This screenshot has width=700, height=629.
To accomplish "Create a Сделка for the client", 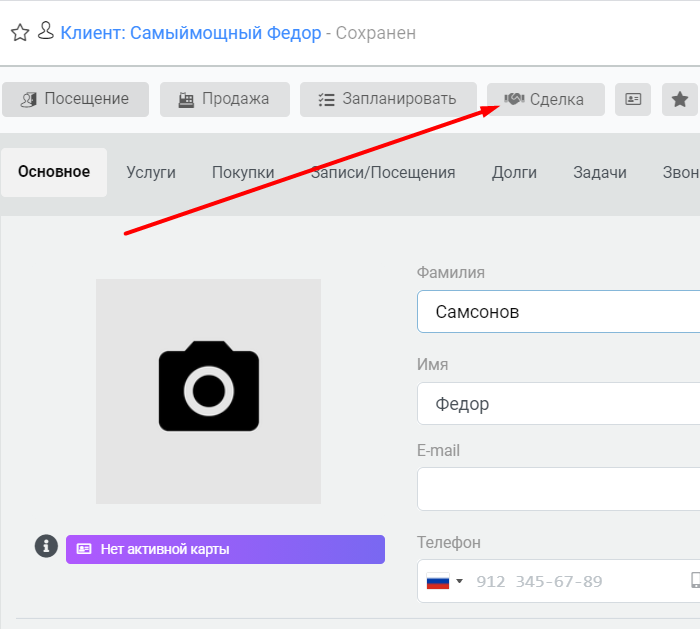I will coord(546,99).
